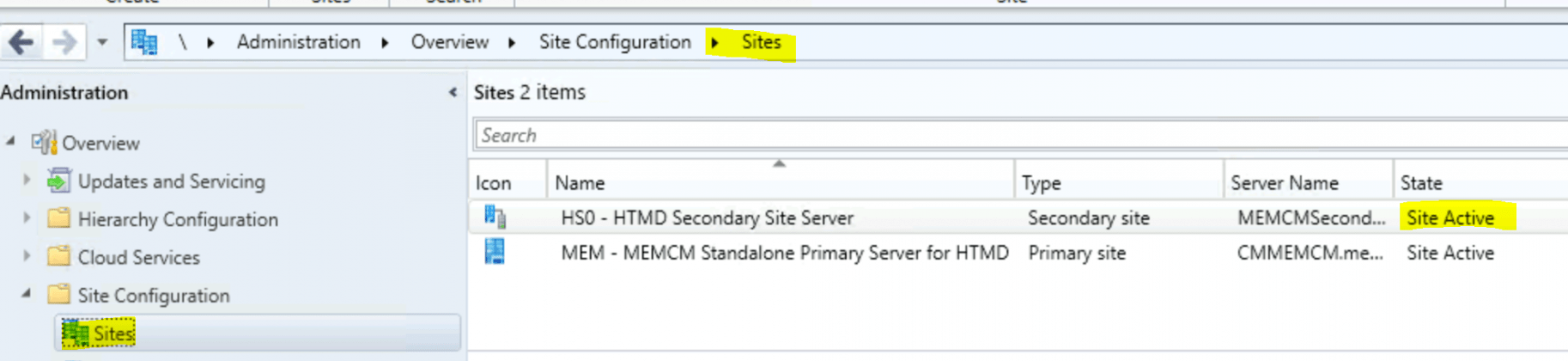
Task: Collapse the Administration navigation pane
Action: [x=453, y=92]
